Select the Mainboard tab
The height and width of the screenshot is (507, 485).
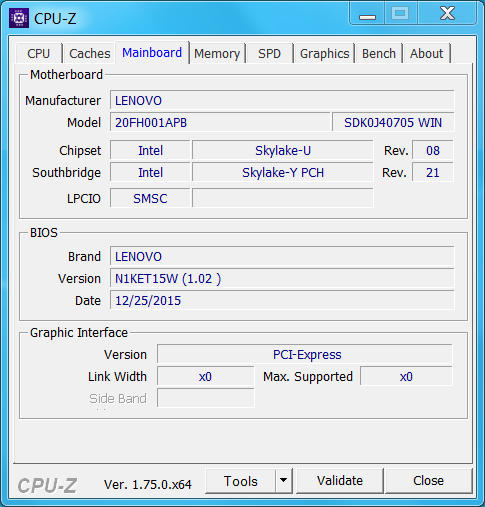[x=152, y=53]
